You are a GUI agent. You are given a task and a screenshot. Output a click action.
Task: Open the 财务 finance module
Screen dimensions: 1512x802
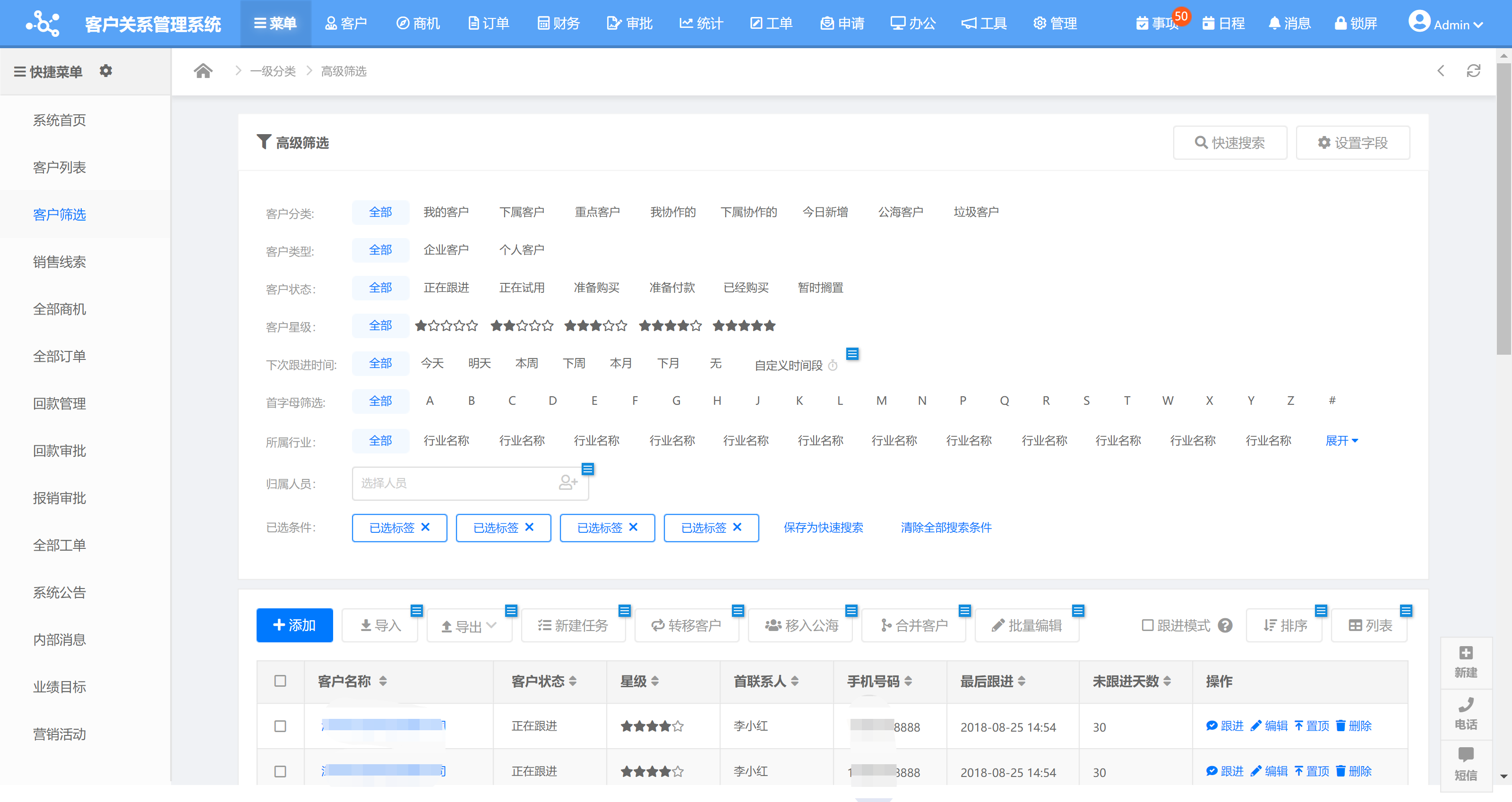pos(558,24)
